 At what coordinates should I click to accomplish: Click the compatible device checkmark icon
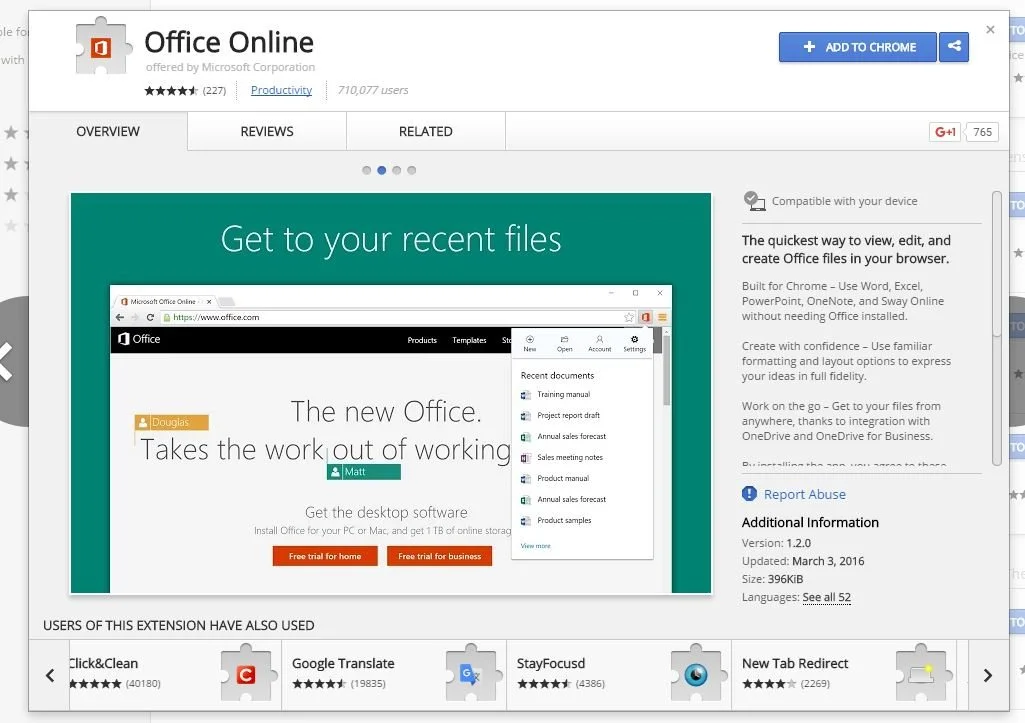[754, 201]
